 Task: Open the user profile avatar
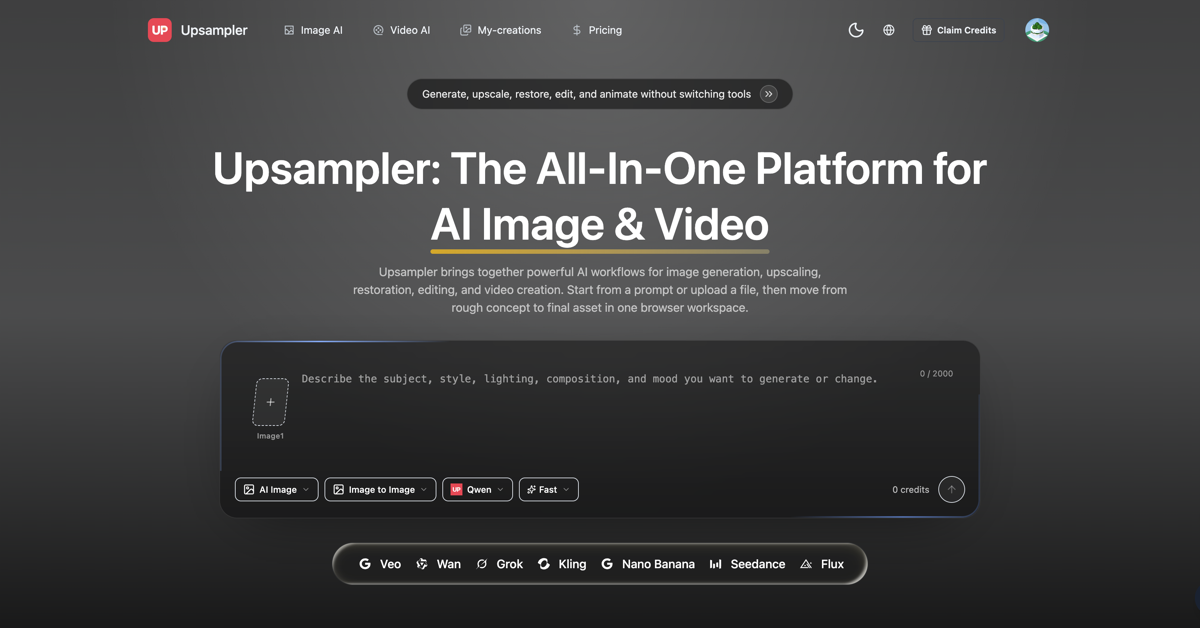point(1037,30)
